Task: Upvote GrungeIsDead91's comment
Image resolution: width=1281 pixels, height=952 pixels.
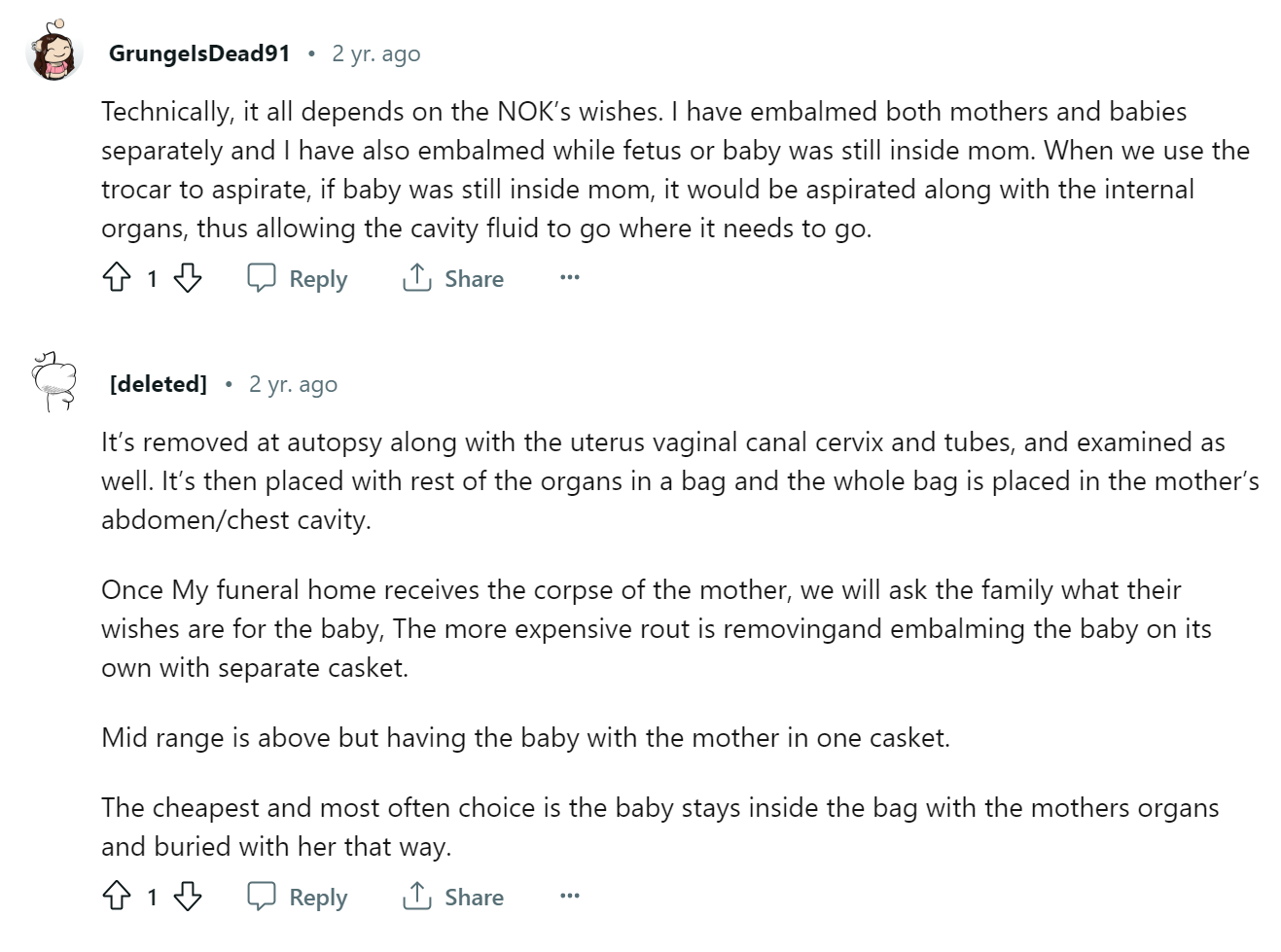Action: coord(117,279)
